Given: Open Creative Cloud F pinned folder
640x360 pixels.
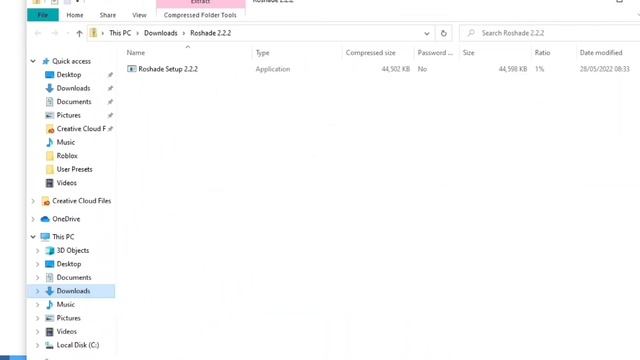Looking at the screenshot, I should click(x=81, y=129).
